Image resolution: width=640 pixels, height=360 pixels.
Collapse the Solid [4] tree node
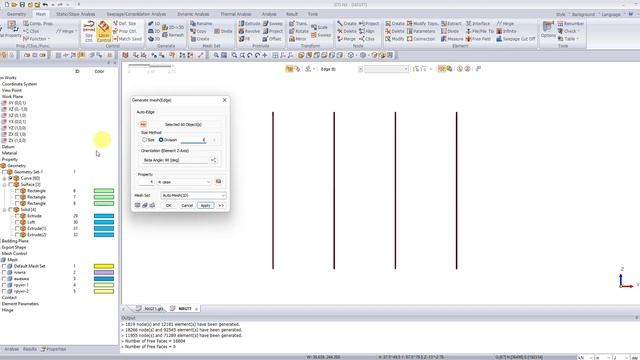tap(4, 210)
